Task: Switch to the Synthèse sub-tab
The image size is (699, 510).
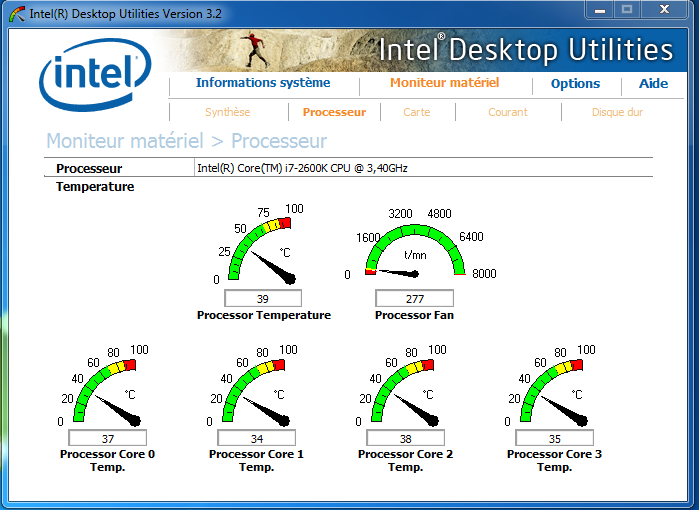Action: [x=227, y=112]
